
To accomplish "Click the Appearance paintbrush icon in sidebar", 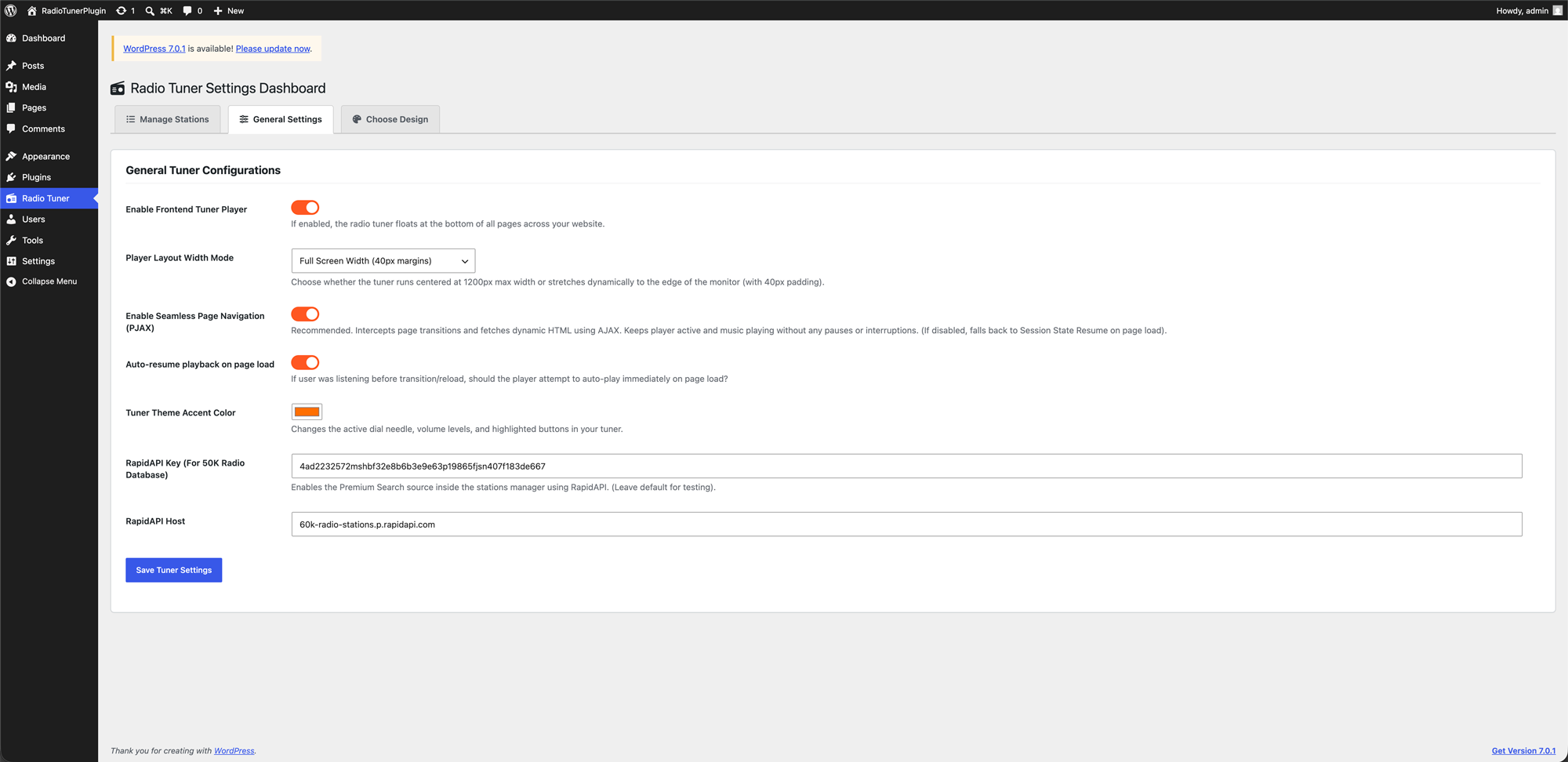I will click(x=12, y=157).
